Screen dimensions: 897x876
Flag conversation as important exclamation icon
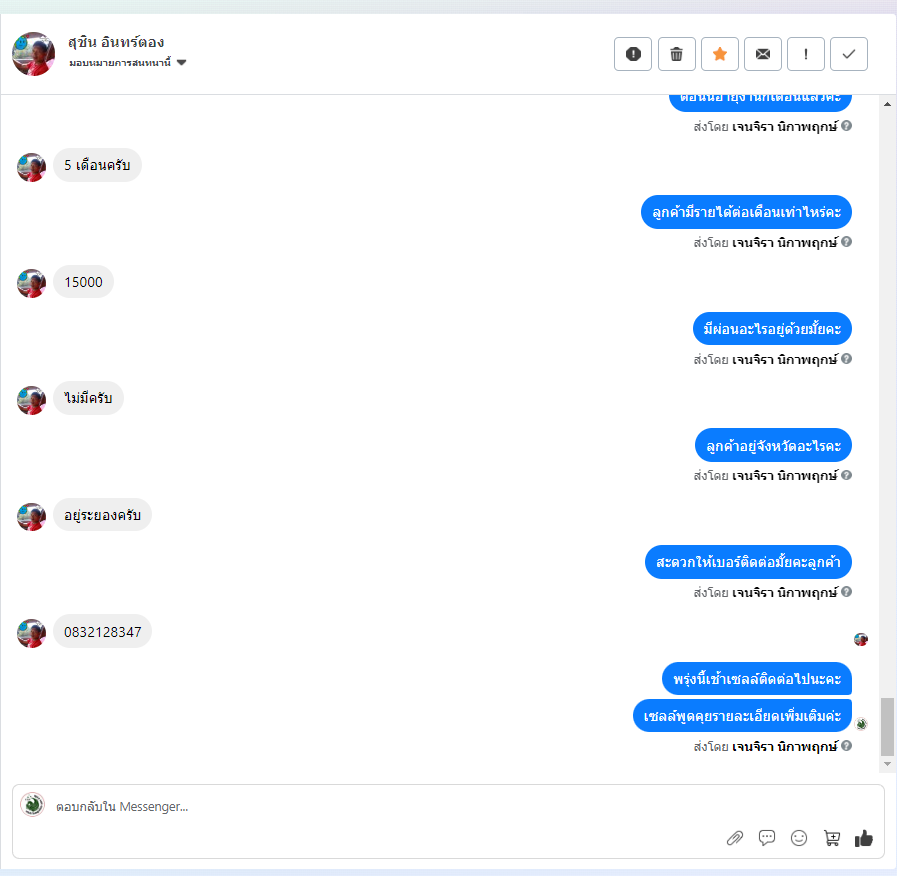coord(805,54)
